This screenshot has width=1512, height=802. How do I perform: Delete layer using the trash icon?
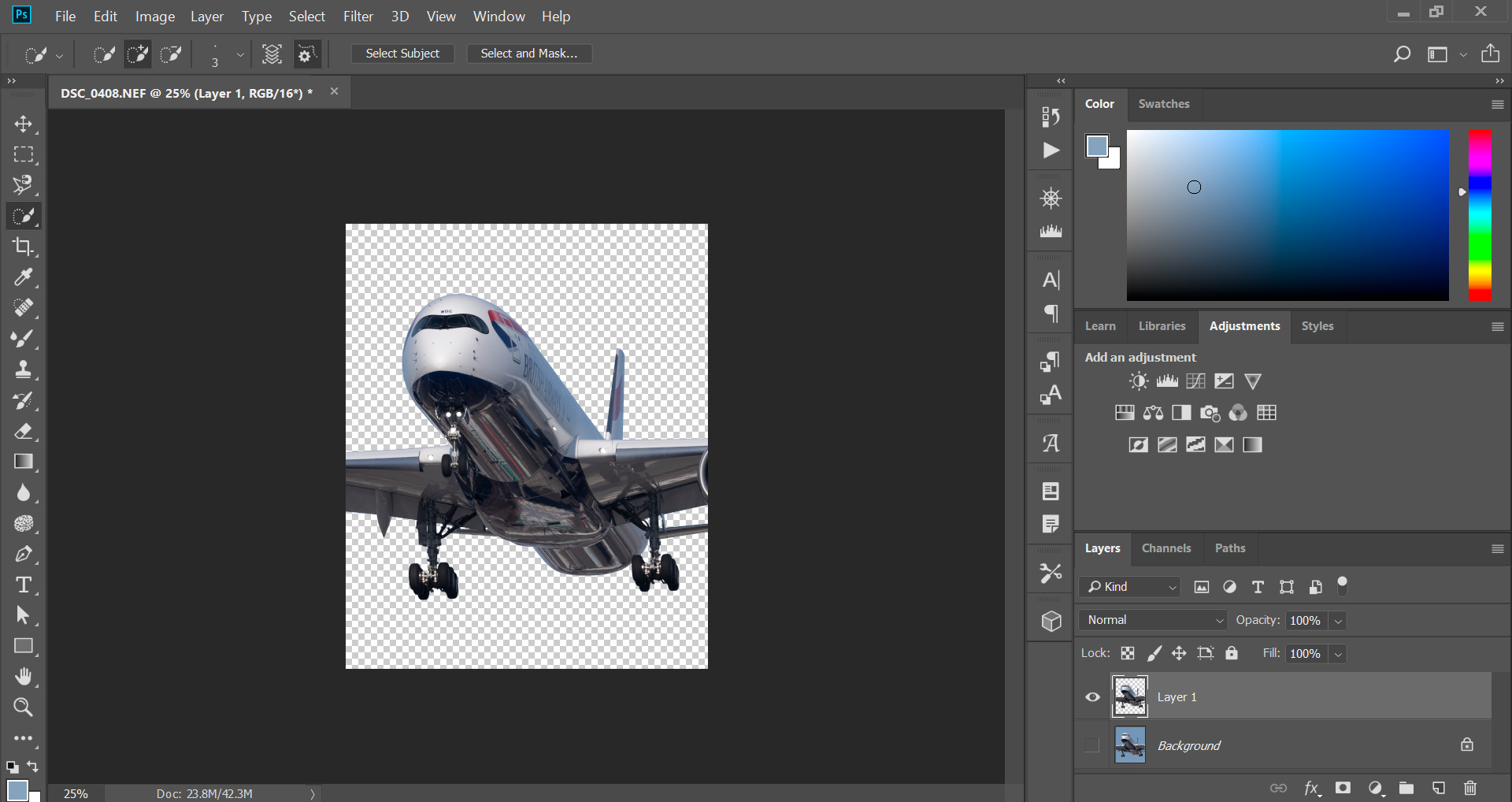pos(1470,788)
